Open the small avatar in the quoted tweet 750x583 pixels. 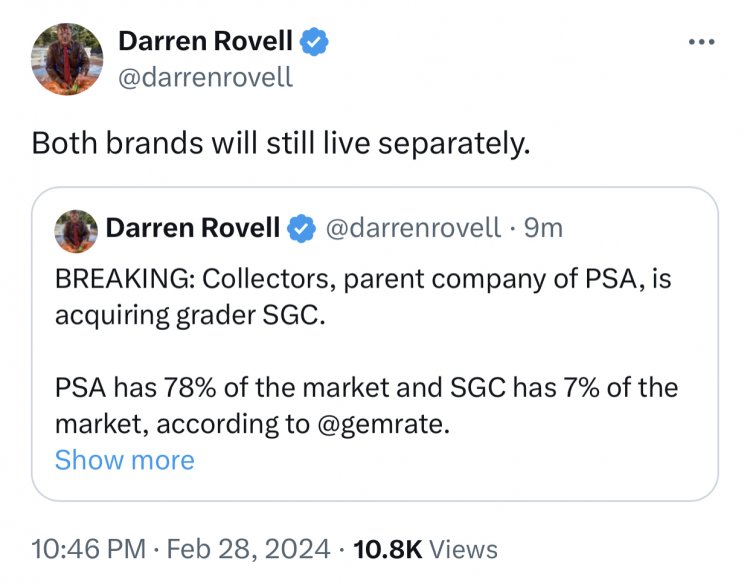(x=76, y=231)
